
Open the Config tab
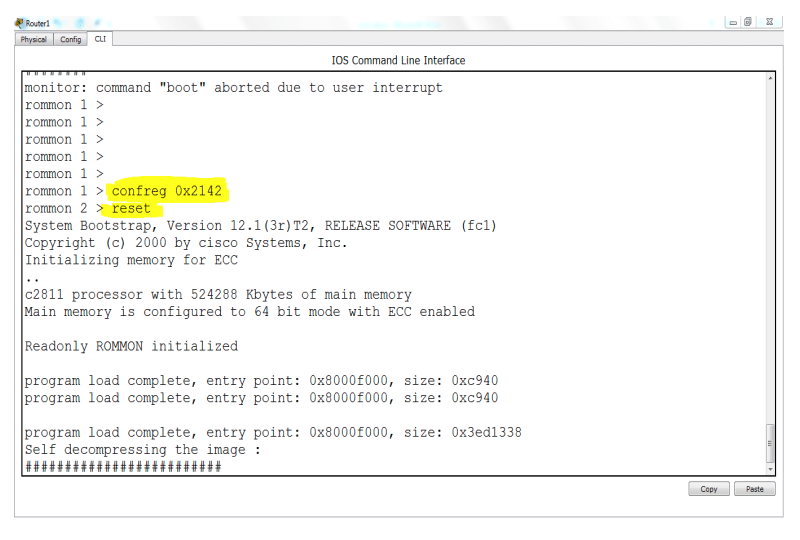click(x=70, y=39)
